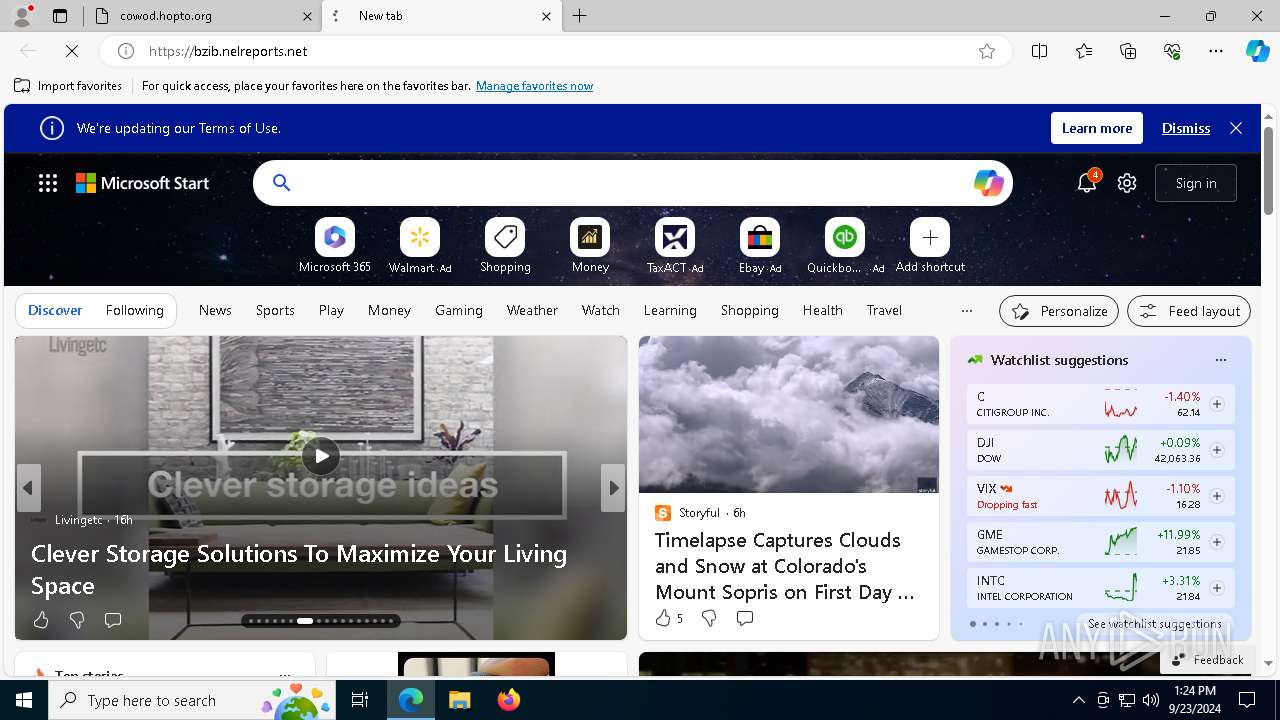
Task: Add DJI Dow to the watchlist
Action: coord(1217,450)
